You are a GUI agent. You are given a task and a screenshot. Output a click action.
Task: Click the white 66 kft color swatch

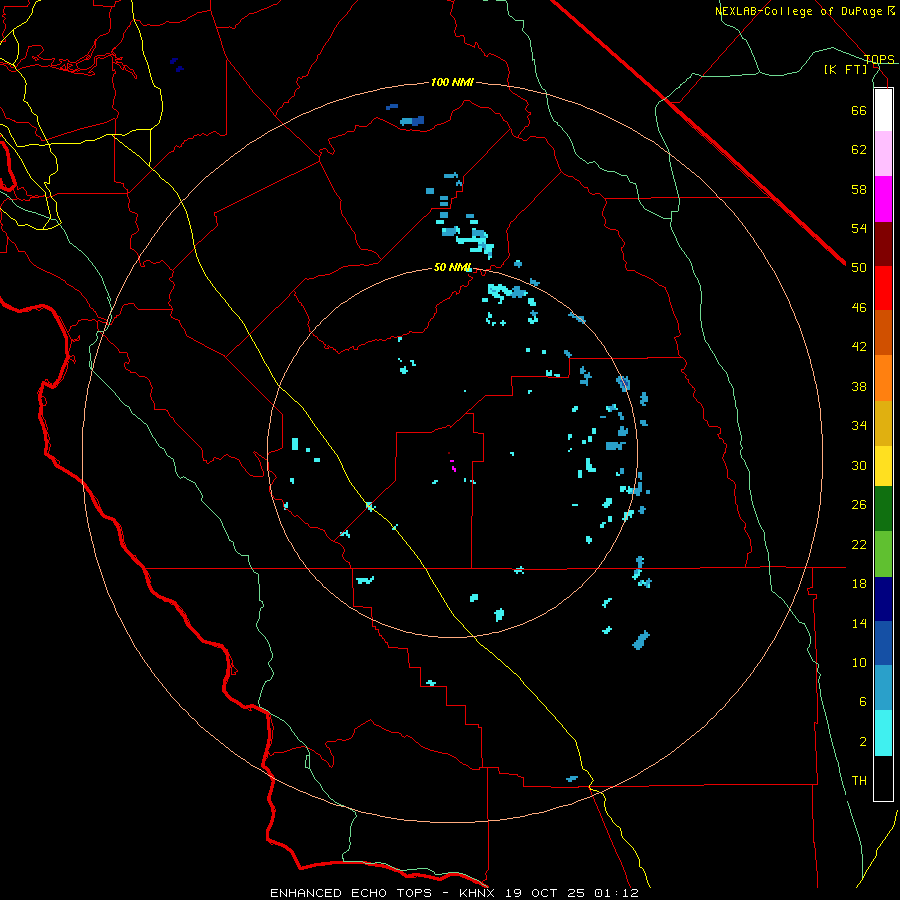pyautogui.click(x=883, y=110)
